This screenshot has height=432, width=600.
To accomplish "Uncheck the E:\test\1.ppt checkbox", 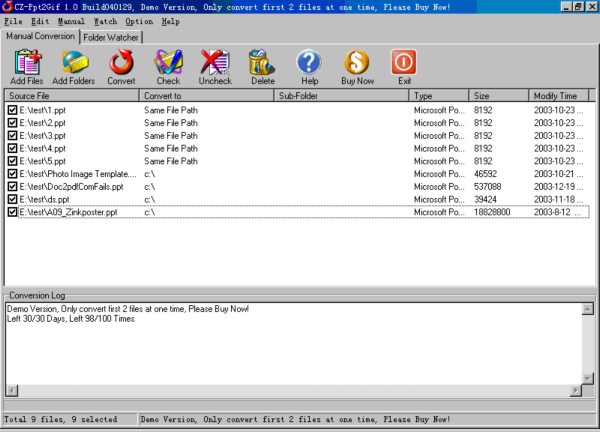I will click(12, 109).
